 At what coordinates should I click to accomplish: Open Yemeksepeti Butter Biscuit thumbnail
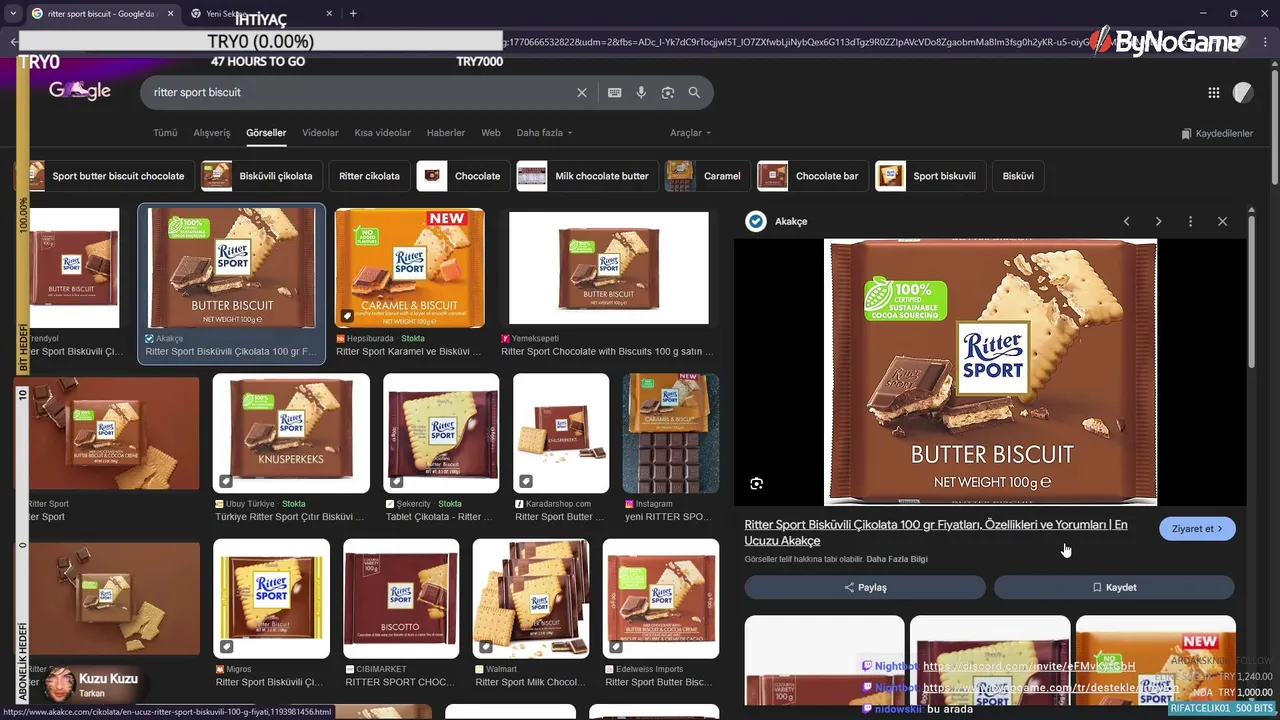(x=608, y=268)
